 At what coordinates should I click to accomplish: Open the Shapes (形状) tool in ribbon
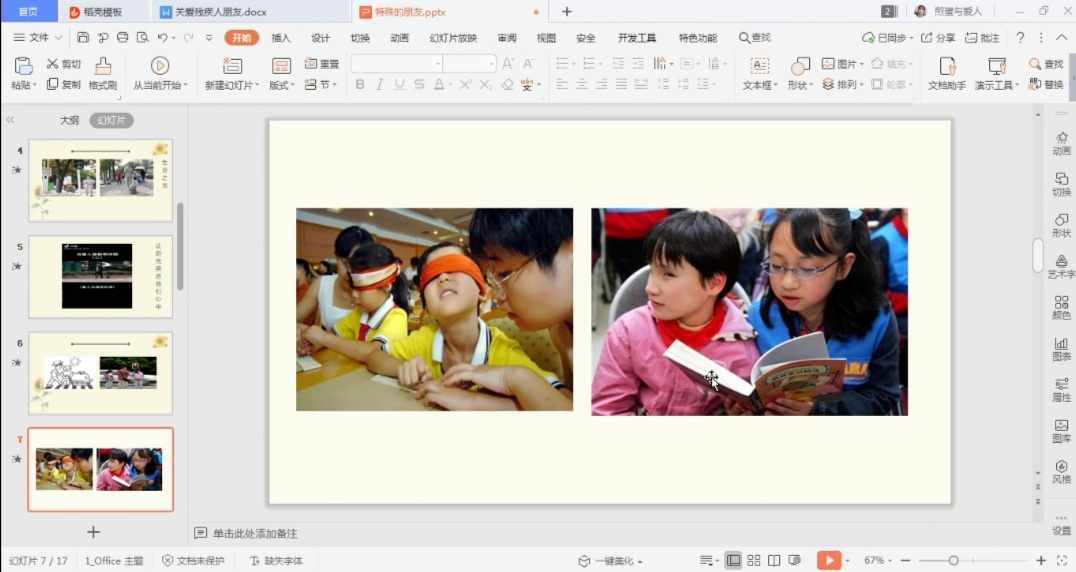[x=800, y=67]
